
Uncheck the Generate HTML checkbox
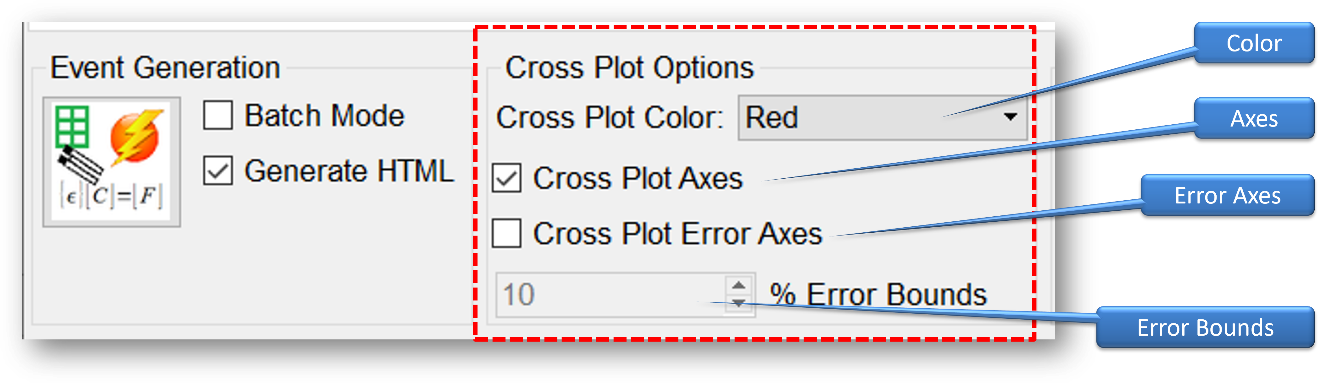(x=217, y=171)
